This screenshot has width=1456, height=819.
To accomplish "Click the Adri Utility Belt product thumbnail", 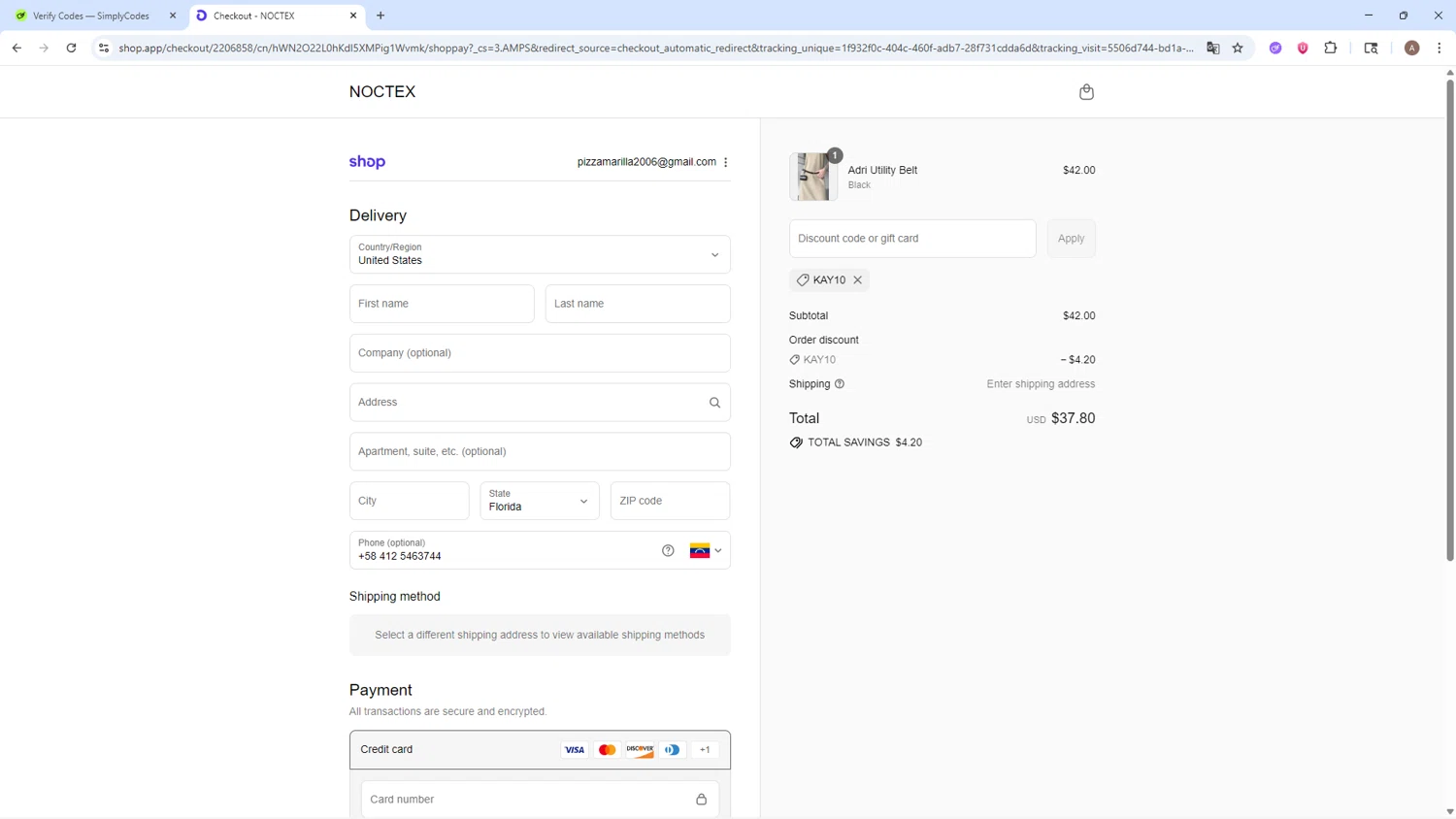I will (813, 177).
